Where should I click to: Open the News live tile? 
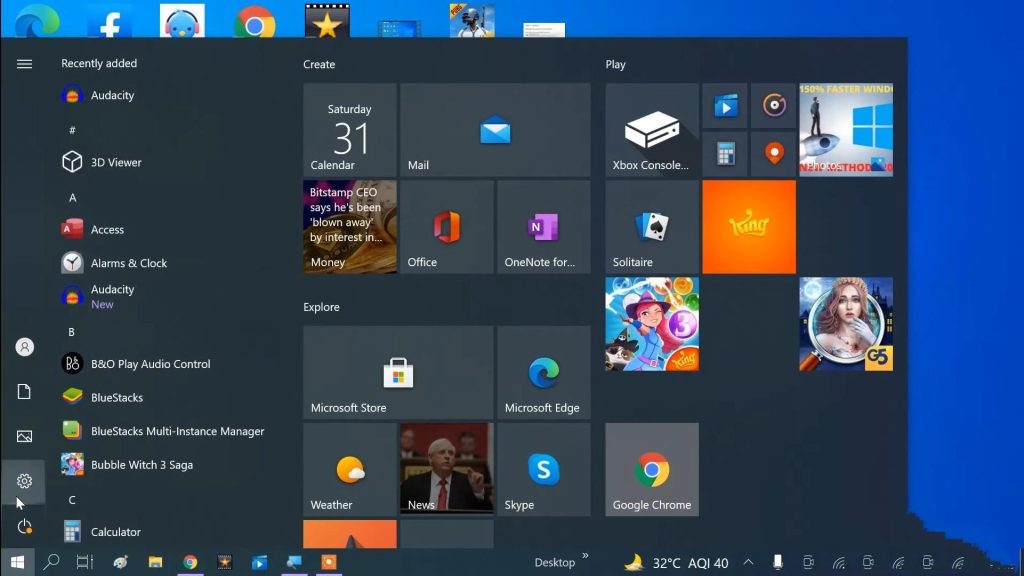coord(447,470)
